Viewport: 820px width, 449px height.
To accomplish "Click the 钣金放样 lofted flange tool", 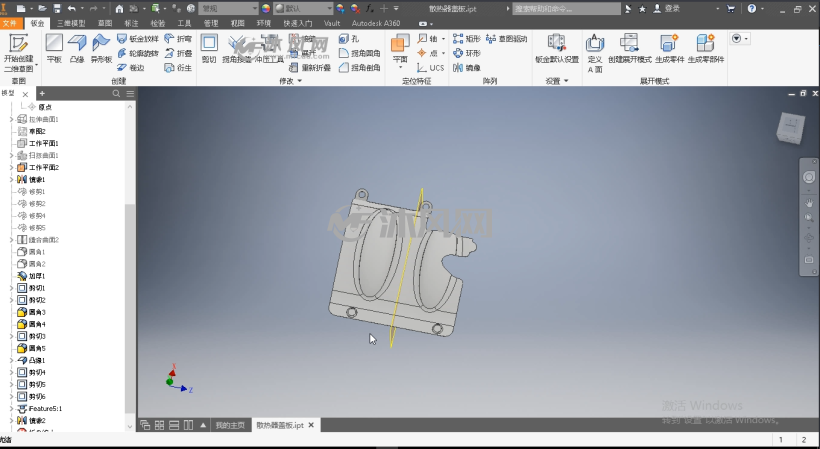I will [138, 39].
